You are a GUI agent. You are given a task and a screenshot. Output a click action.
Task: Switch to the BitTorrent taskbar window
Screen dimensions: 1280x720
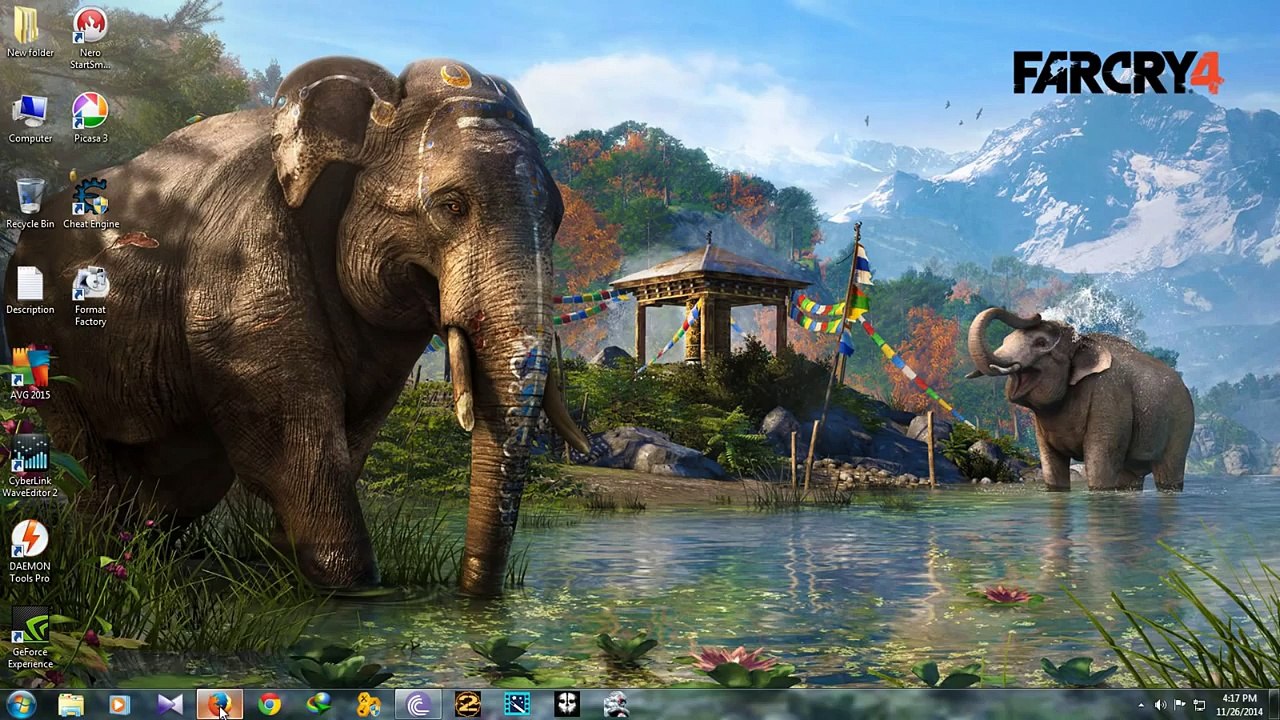tap(418, 705)
